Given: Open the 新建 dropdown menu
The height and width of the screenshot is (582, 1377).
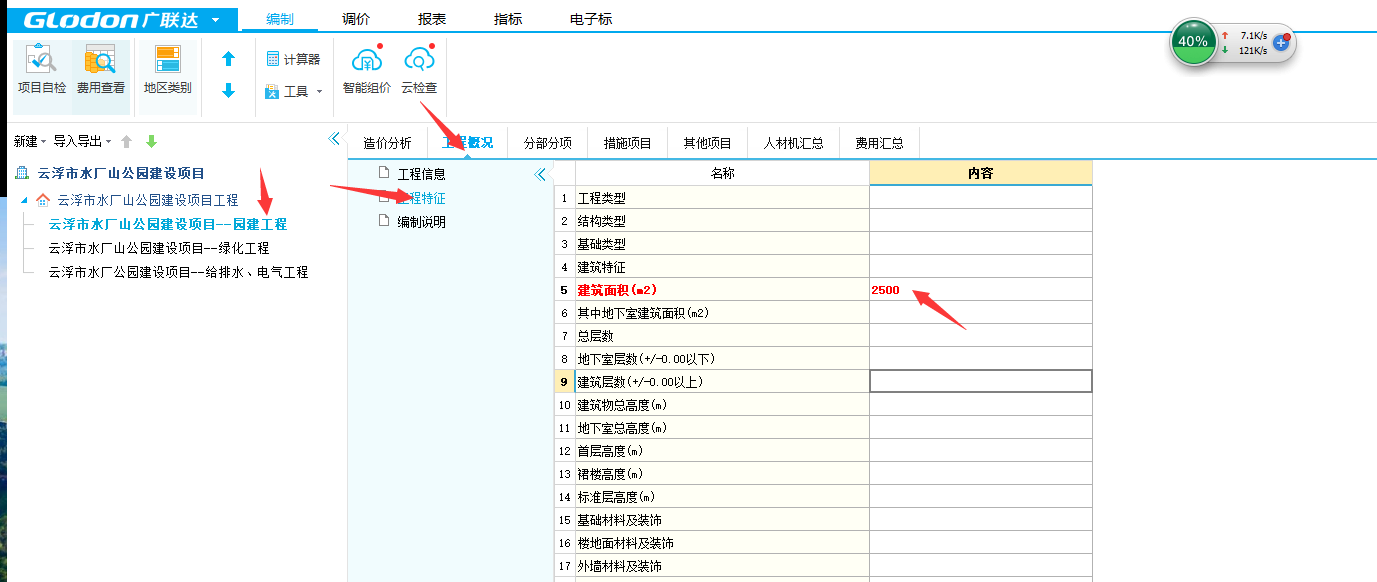Looking at the screenshot, I should [30, 141].
